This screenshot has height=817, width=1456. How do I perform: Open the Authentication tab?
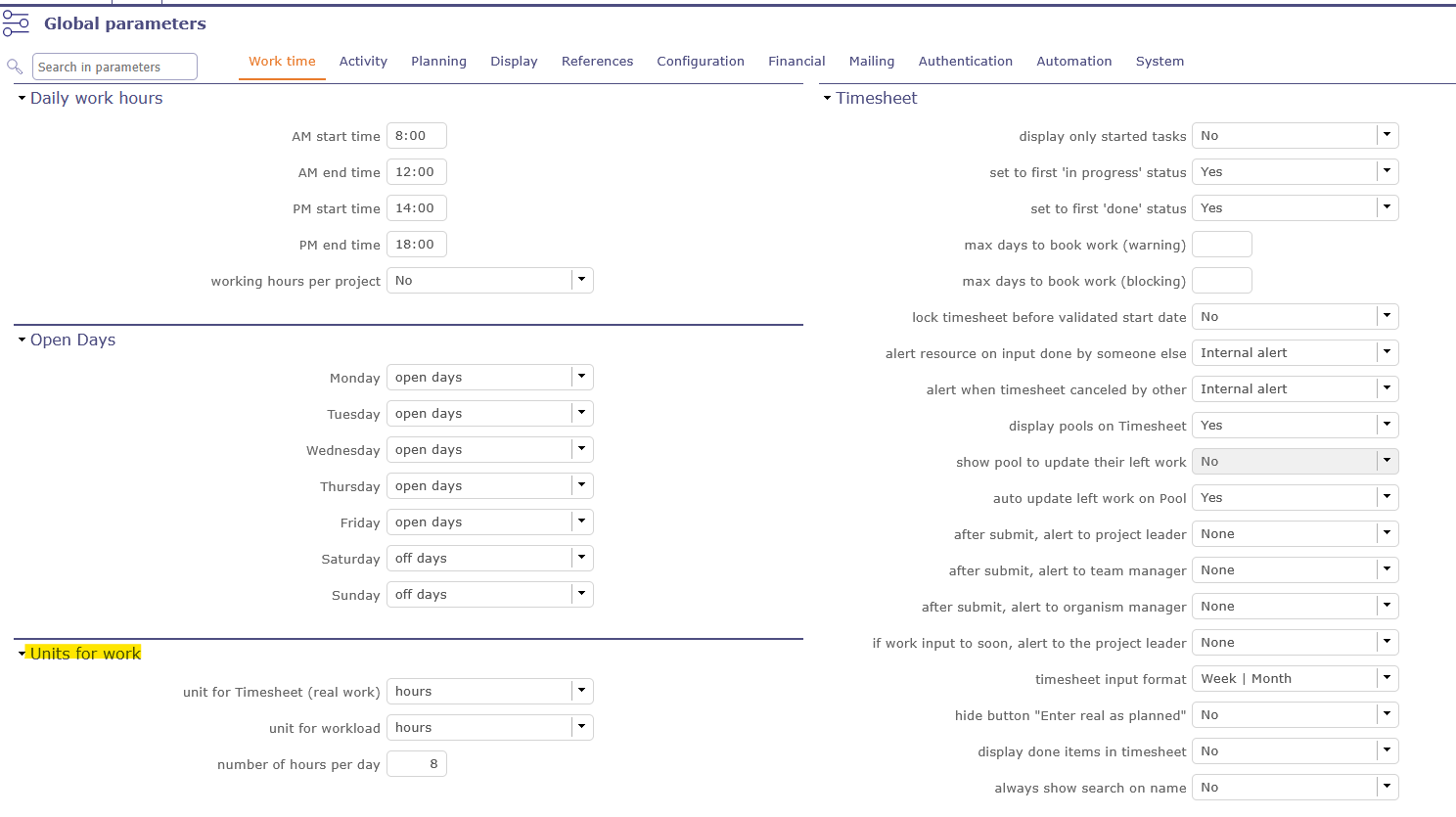965,61
